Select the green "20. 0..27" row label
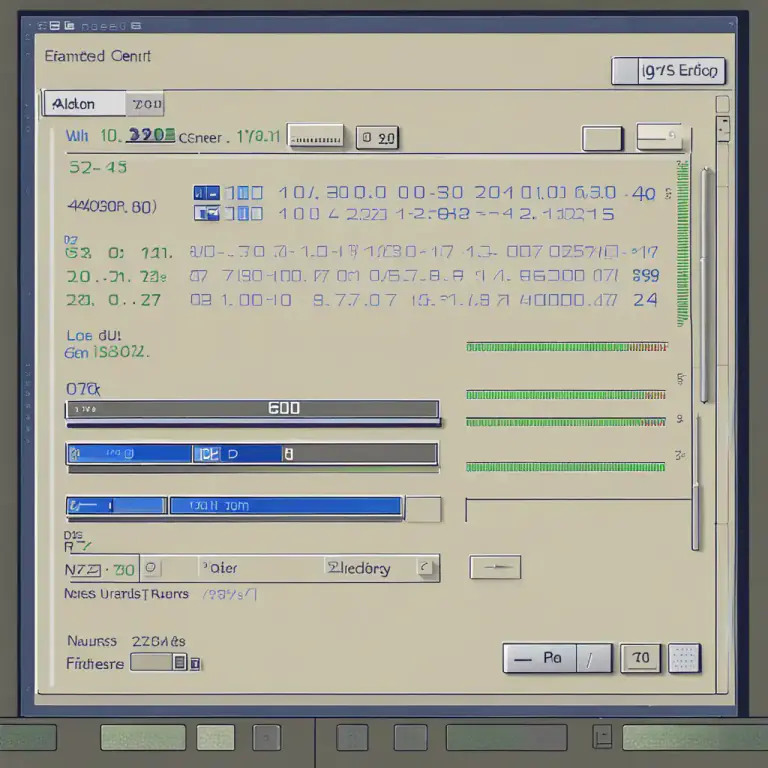Viewport: 768px width, 768px height. pyautogui.click(x=114, y=300)
